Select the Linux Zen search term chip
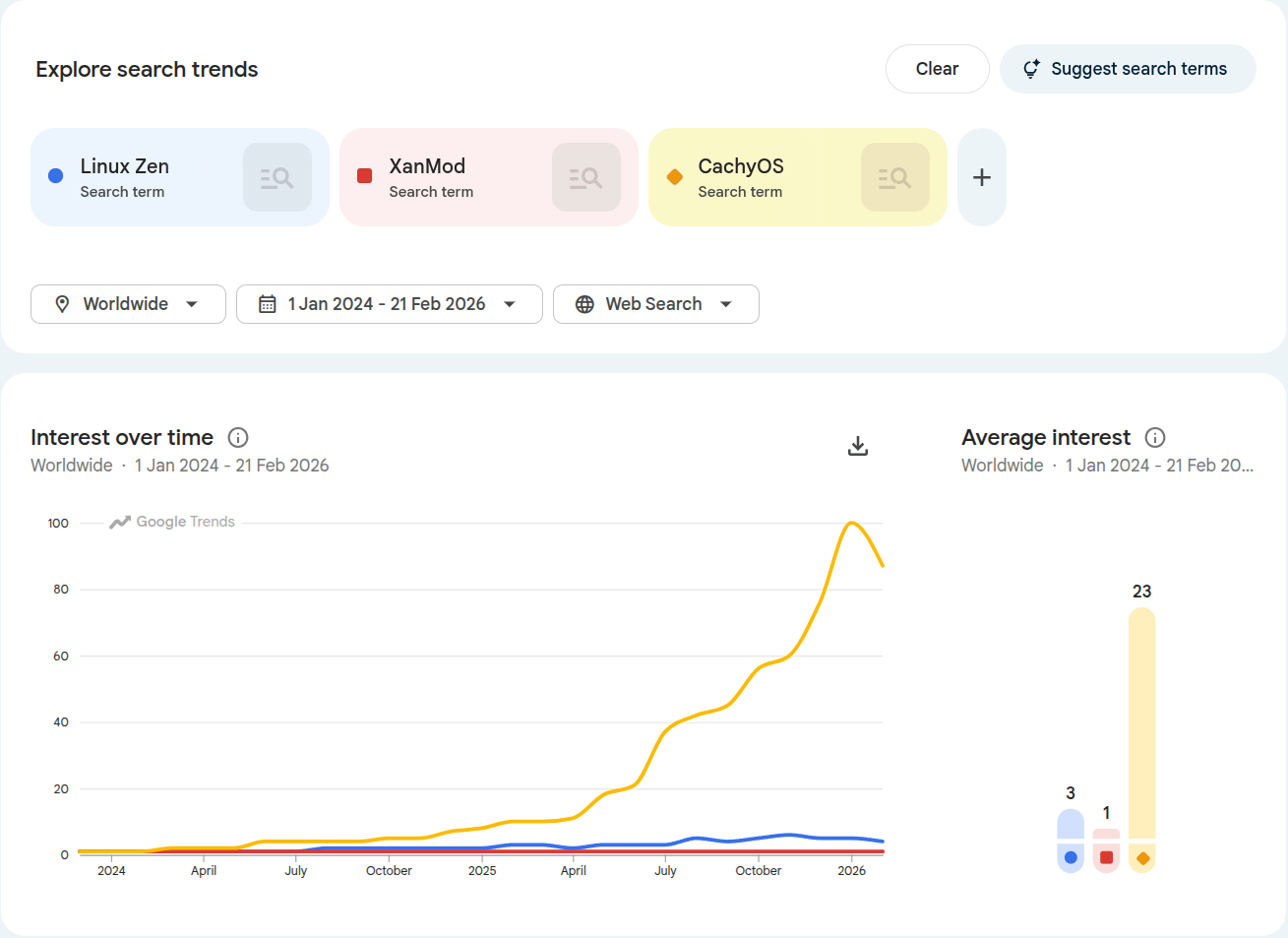This screenshot has width=1288, height=938. coord(138,177)
